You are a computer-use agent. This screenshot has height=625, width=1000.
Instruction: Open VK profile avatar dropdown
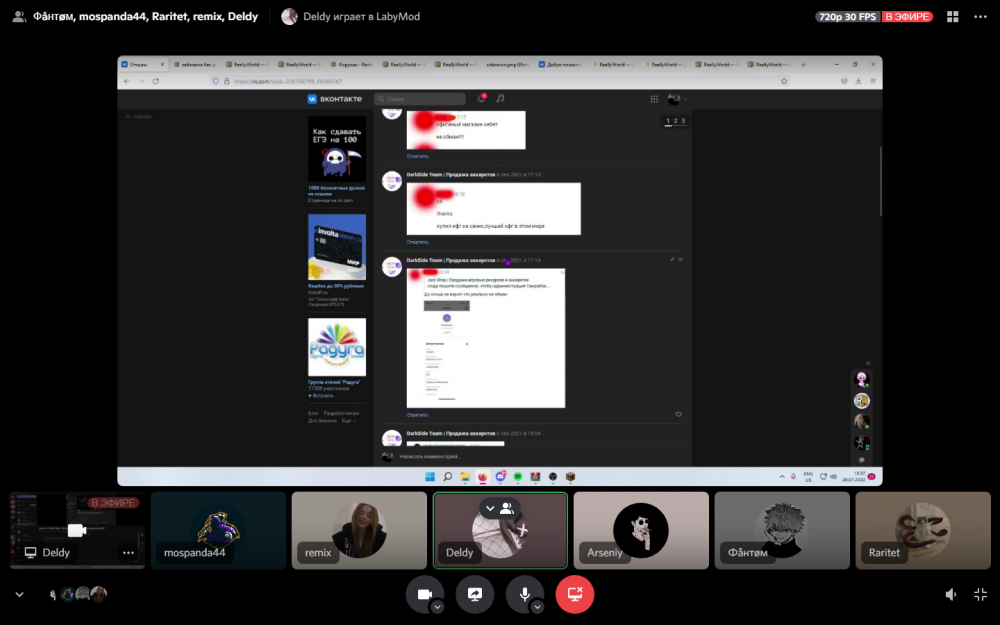coord(677,99)
